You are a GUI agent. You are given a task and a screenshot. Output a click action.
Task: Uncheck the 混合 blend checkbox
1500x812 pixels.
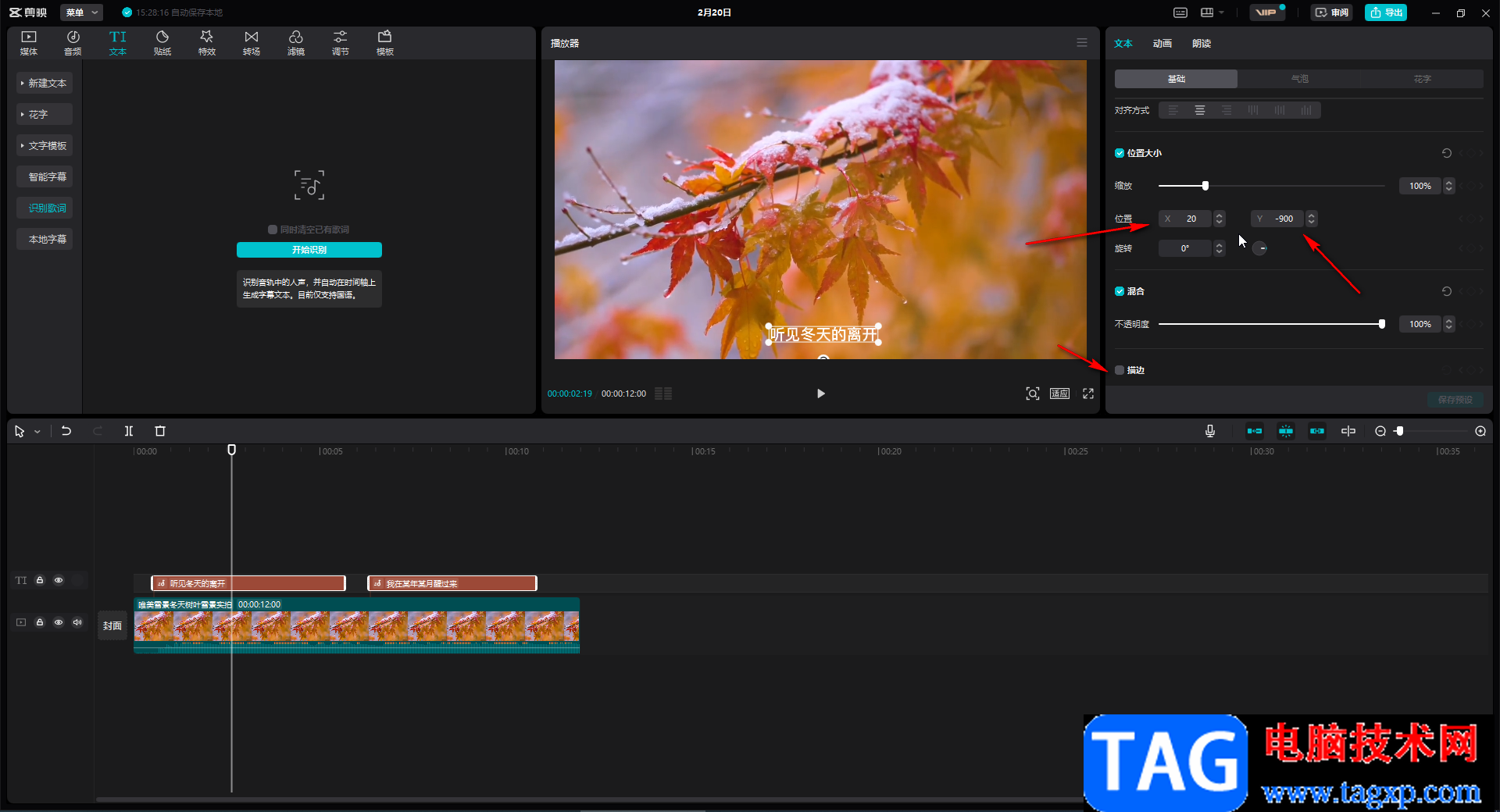coord(1120,291)
